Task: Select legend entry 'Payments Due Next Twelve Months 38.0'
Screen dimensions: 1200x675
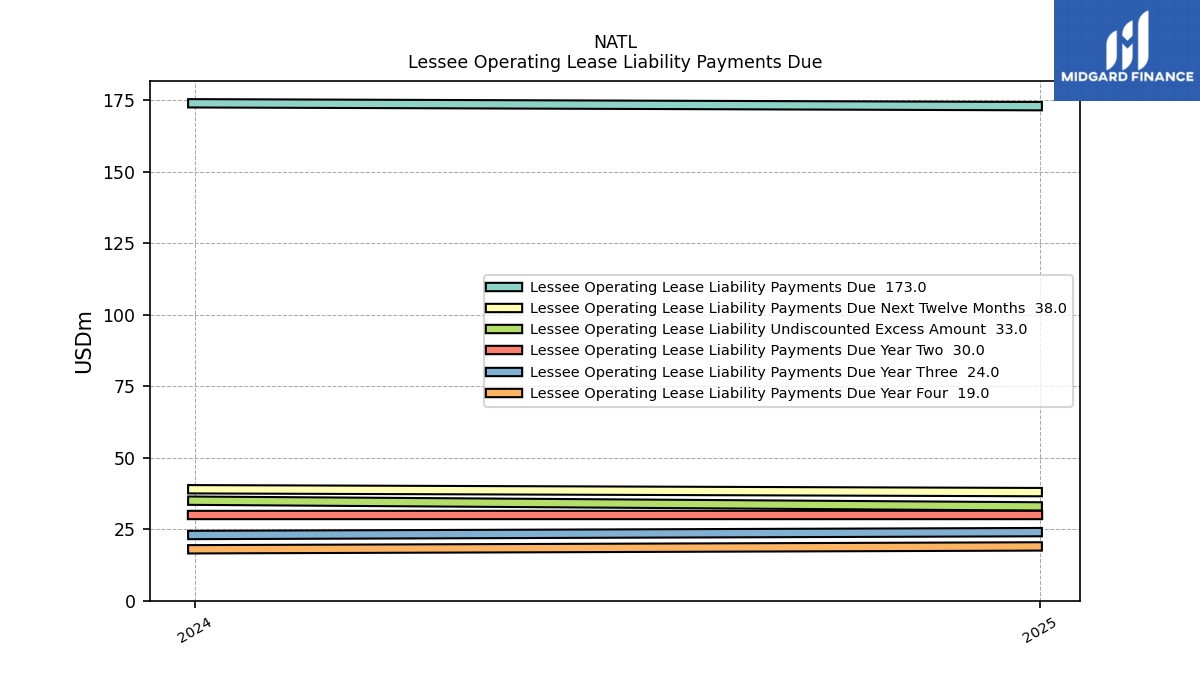Action: coord(798,308)
